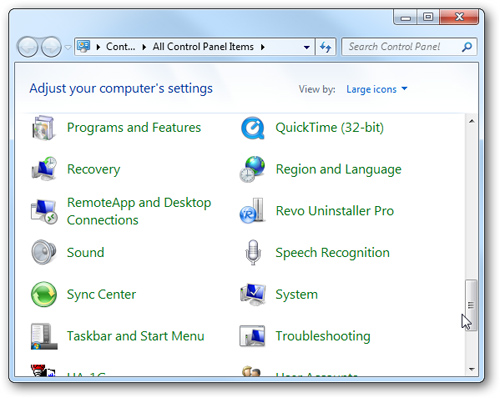Click the Troubleshooting icon
500x398 pixels.
pyautogui.click(x=252, y=336)
